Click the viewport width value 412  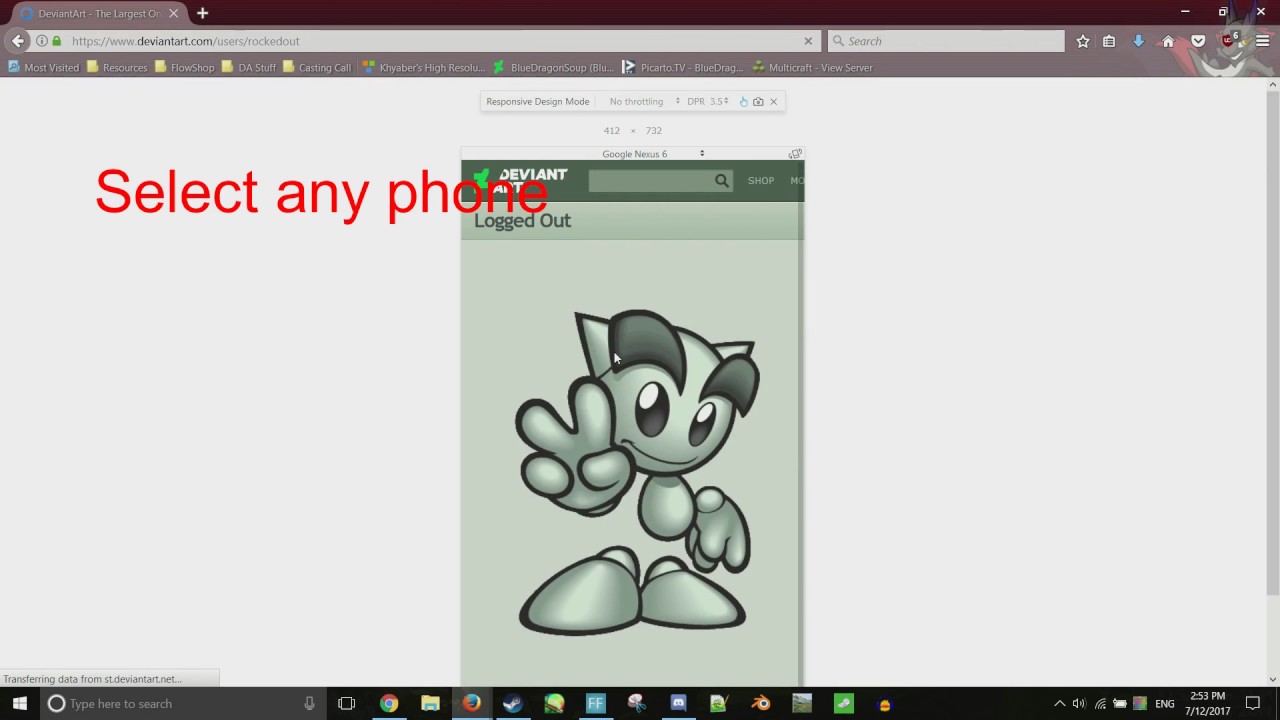click(611, 130)
